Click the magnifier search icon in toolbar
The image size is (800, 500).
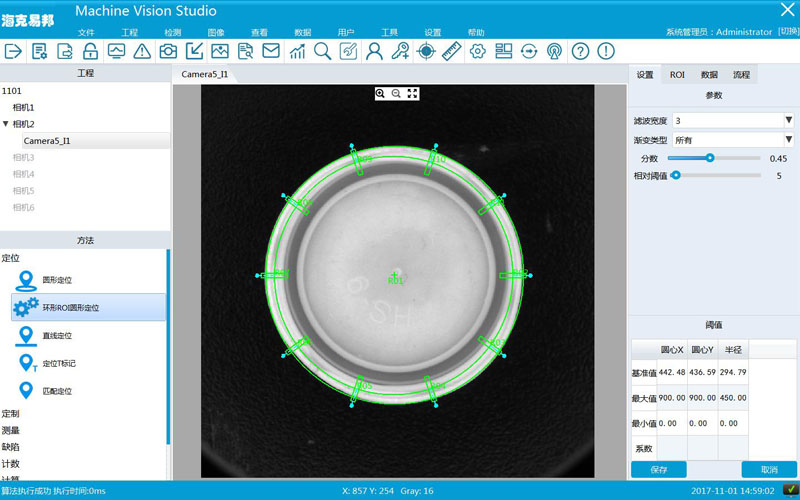click(322, 51)
